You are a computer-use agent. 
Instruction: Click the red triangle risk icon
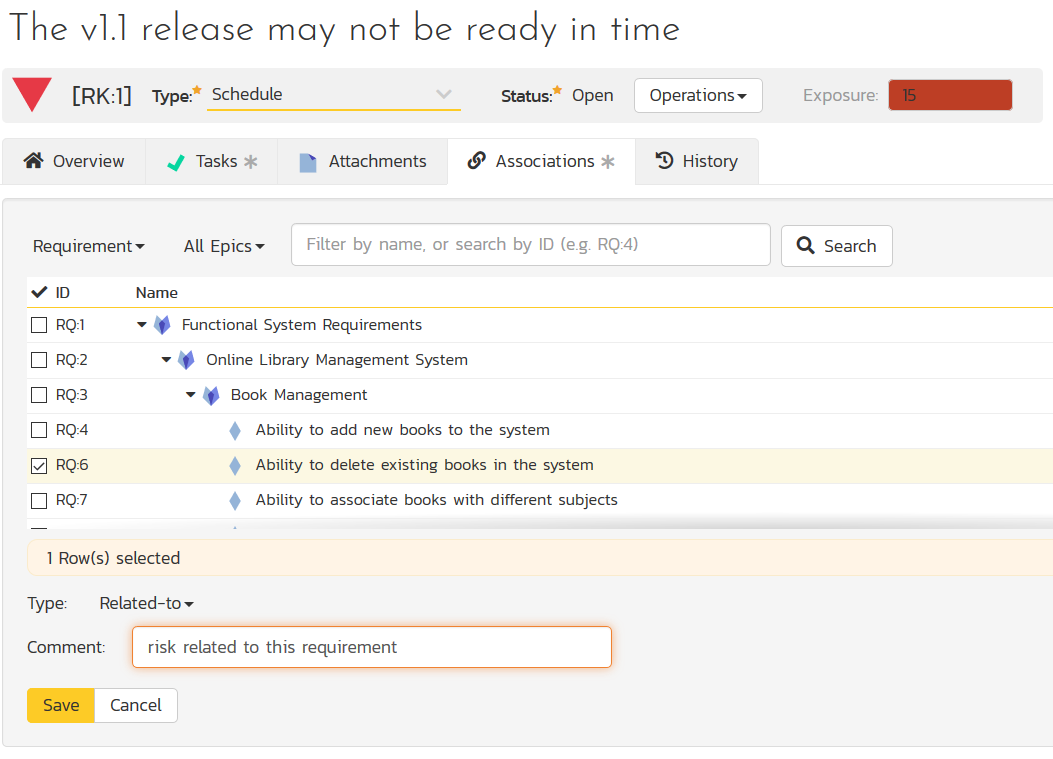click(32, 95)
